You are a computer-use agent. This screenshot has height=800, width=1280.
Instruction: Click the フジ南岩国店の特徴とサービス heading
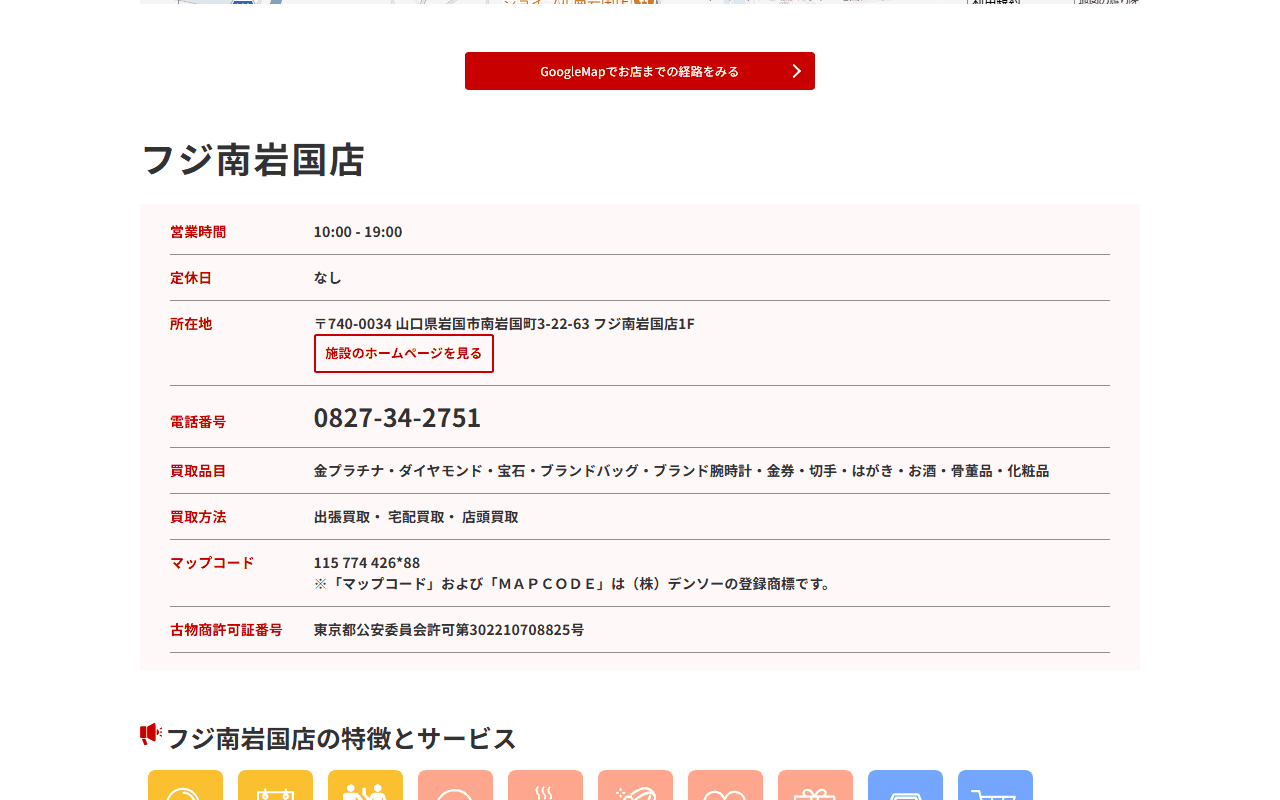[341, 739]
